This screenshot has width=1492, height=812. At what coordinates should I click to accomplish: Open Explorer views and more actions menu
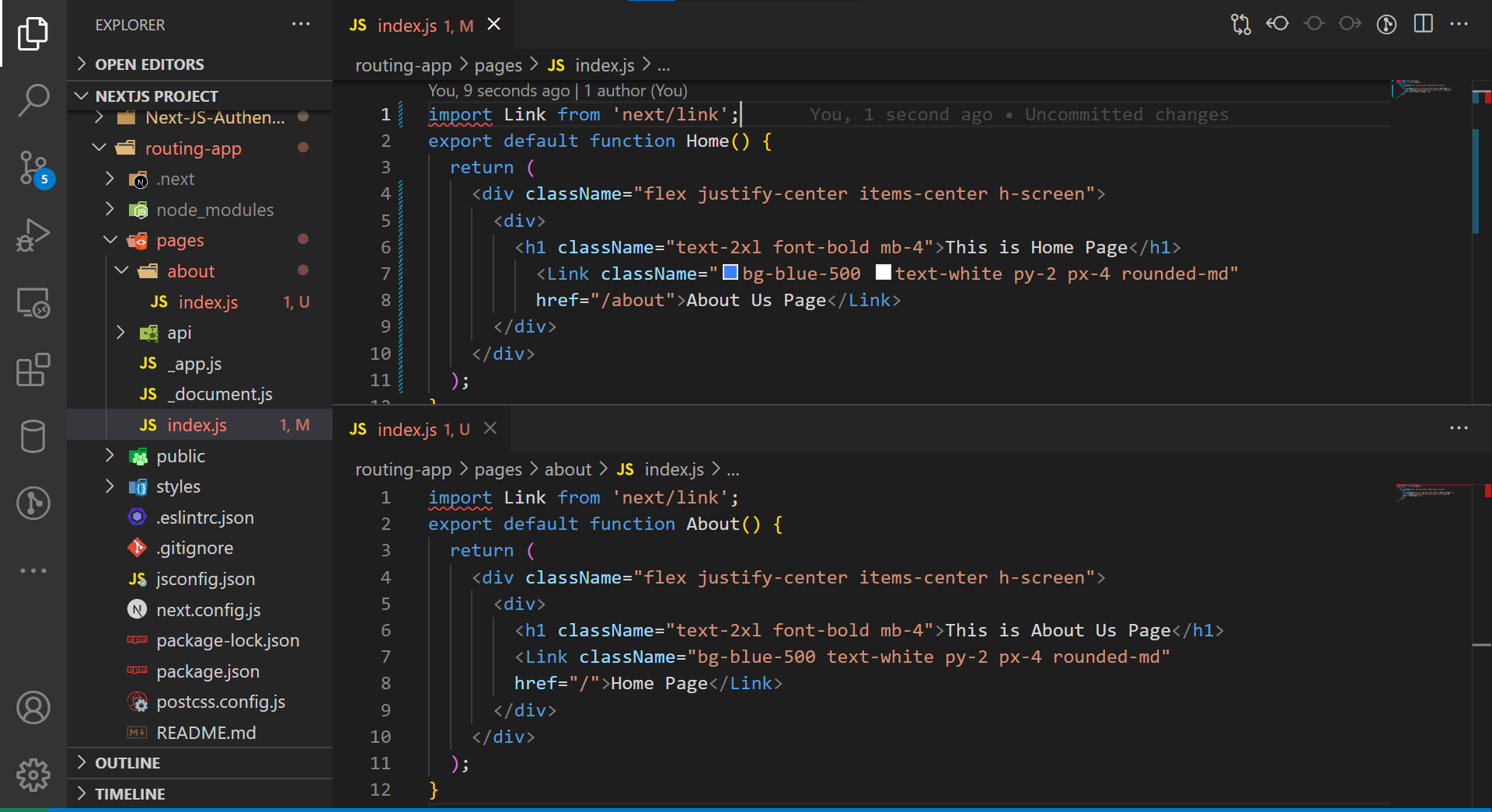pos(301,24)
